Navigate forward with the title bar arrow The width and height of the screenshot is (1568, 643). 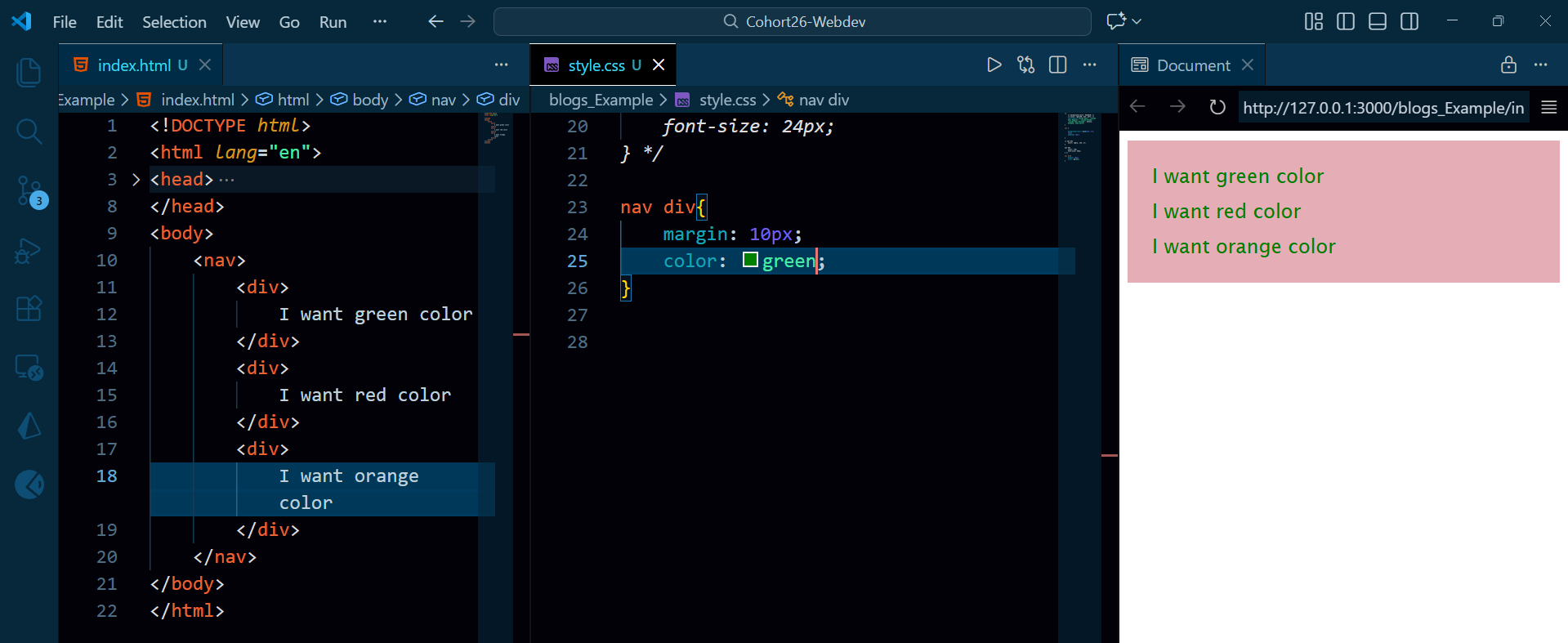468,21
